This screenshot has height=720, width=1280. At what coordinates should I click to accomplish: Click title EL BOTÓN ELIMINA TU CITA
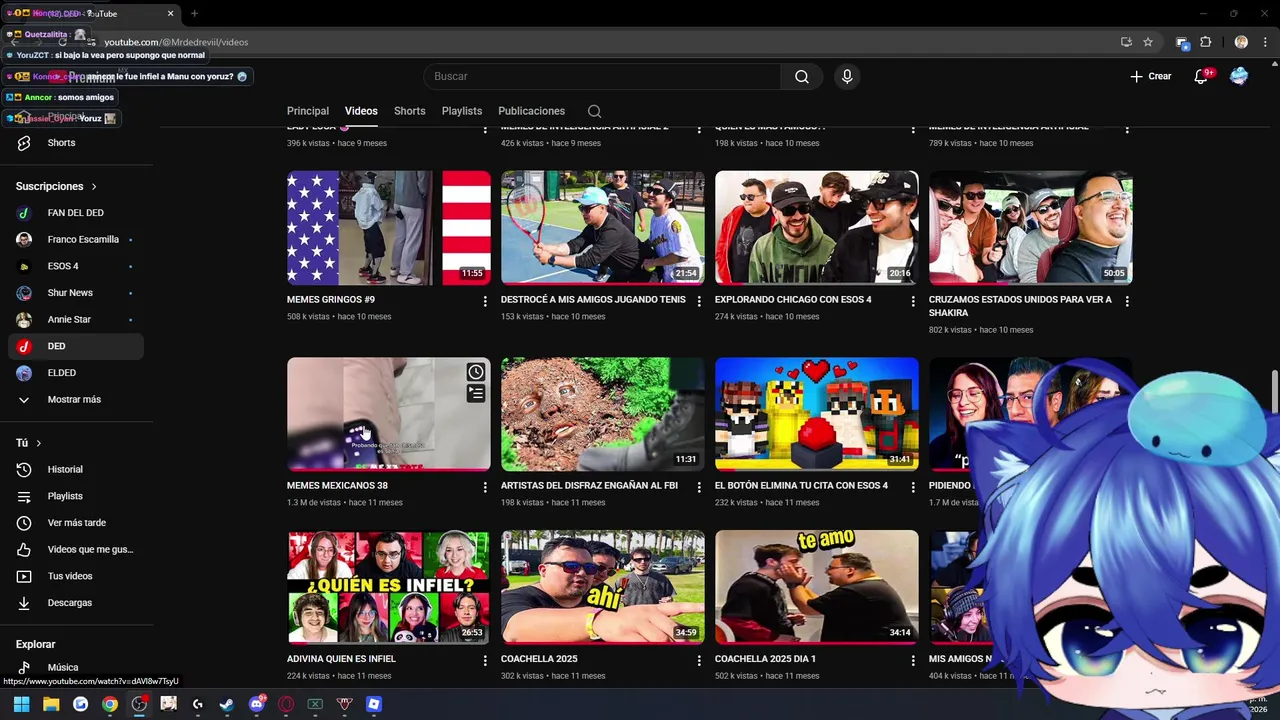point(801,486)
